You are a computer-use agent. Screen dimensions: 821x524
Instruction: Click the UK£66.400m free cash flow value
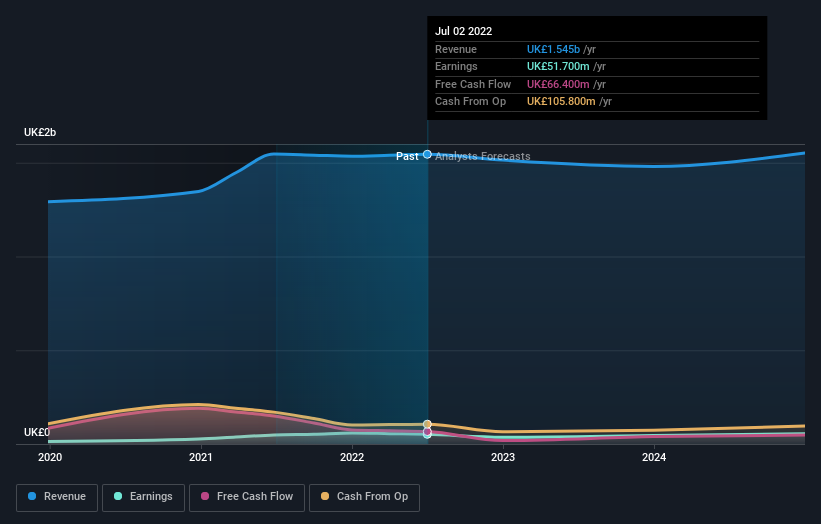coord(558,84)
